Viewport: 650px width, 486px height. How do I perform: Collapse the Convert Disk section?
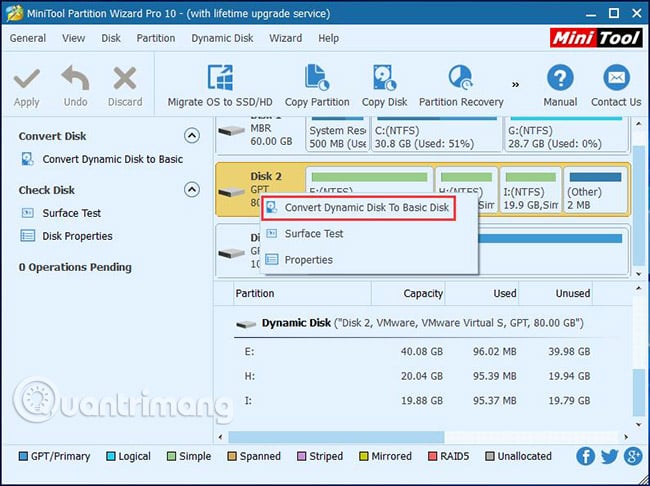192,136
